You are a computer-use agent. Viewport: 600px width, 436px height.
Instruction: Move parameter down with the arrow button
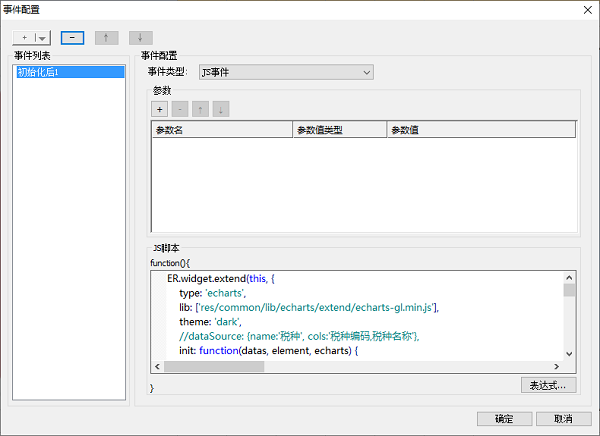click(x=220, y=108)
